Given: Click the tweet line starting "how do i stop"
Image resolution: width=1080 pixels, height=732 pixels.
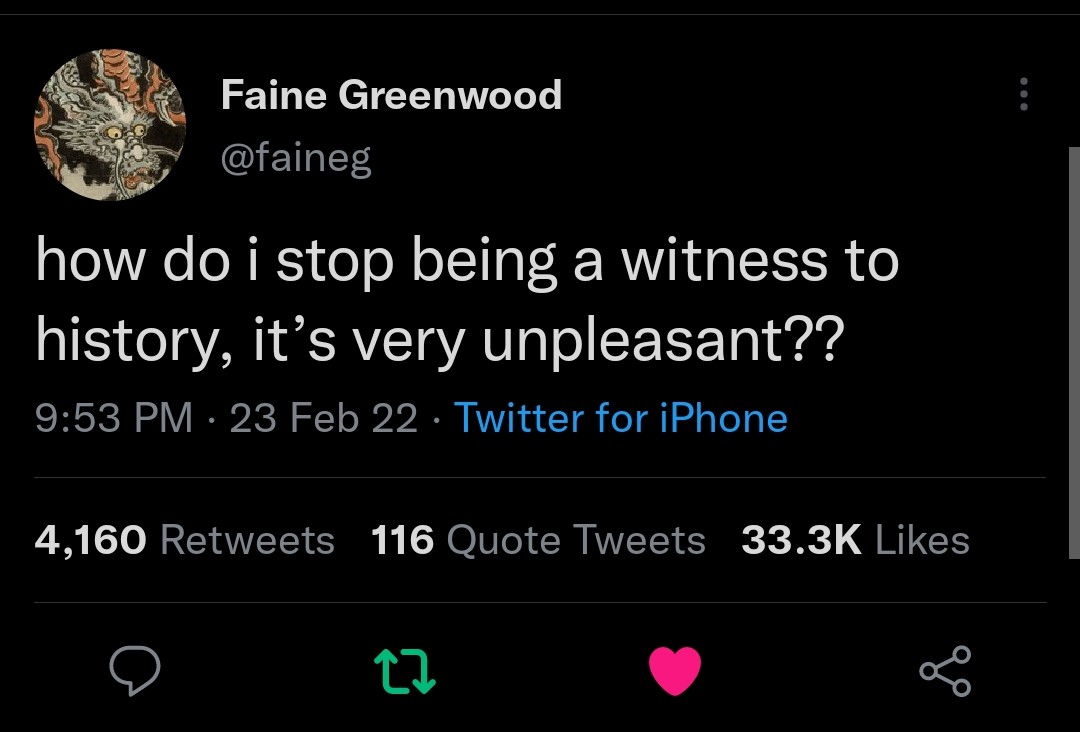Looking at the screenshot, I should click(467, 261).
